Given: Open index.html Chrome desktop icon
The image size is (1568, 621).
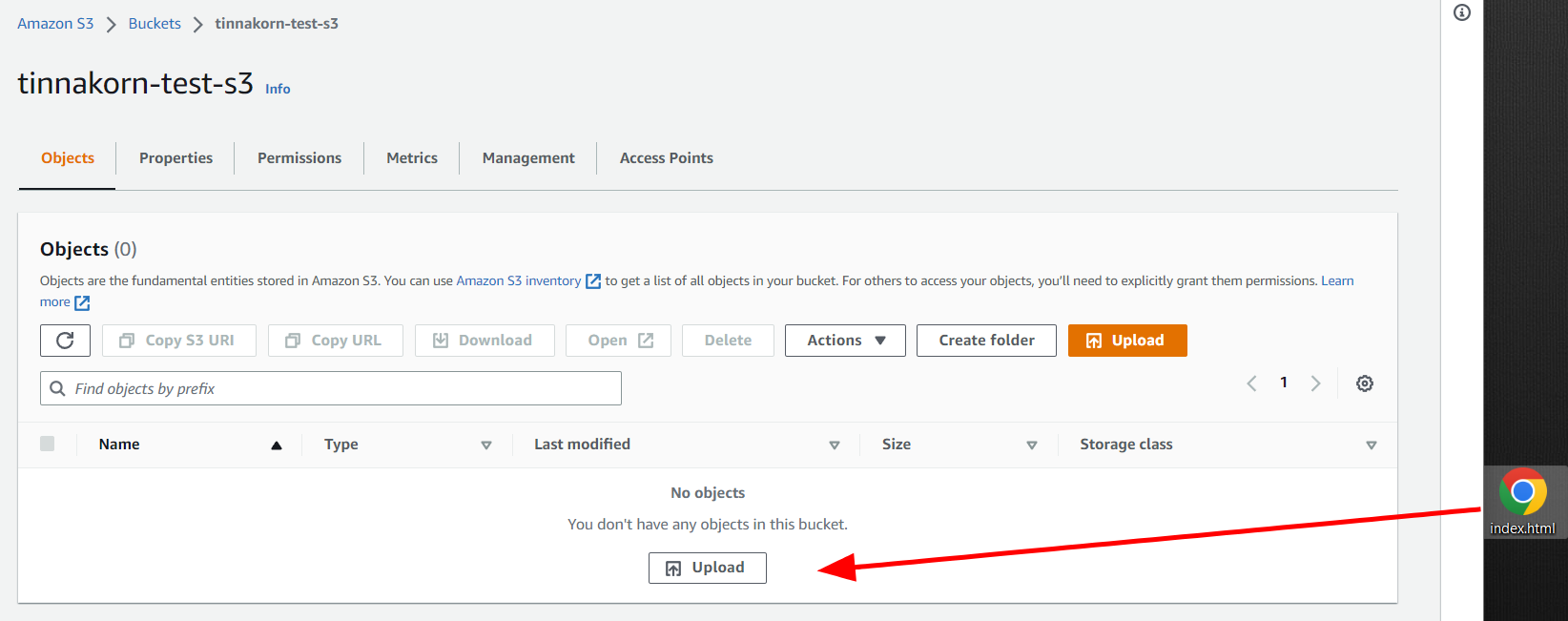Looking at the screenshot, I should tap(1522, 502).
